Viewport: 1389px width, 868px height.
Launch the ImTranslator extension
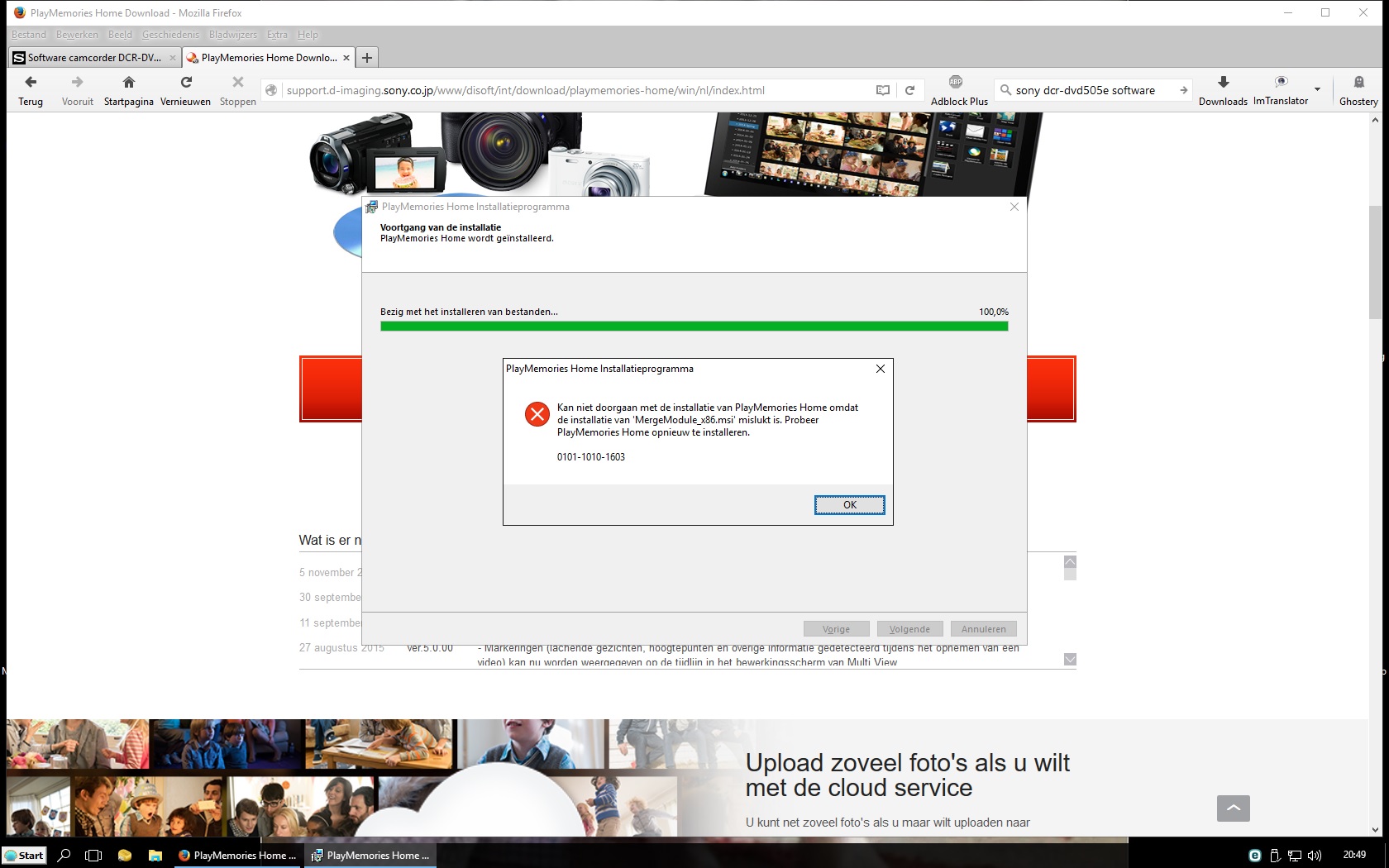point(1281,90)
